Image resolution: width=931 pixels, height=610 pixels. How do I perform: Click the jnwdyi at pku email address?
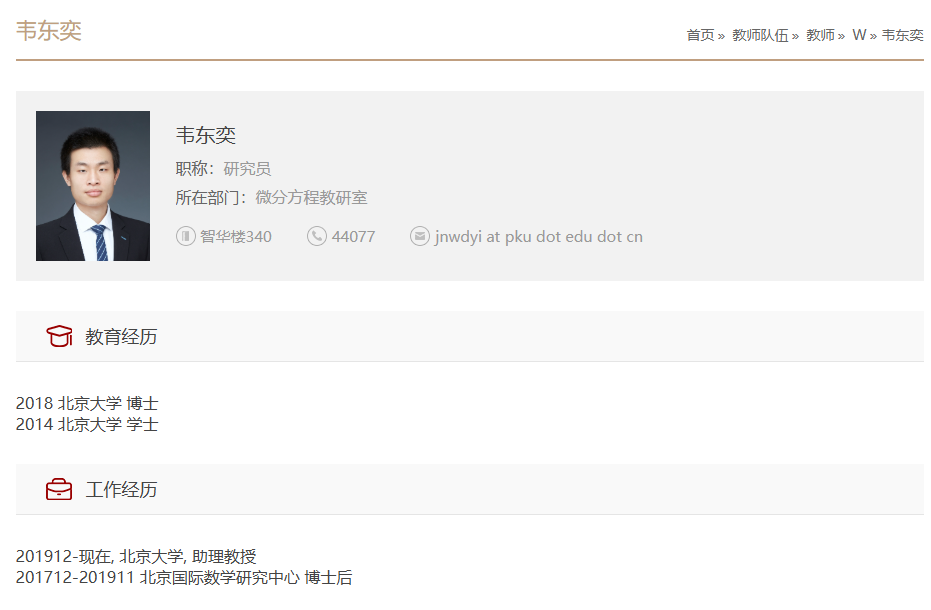pyautogui.click(x=538, y=237)
